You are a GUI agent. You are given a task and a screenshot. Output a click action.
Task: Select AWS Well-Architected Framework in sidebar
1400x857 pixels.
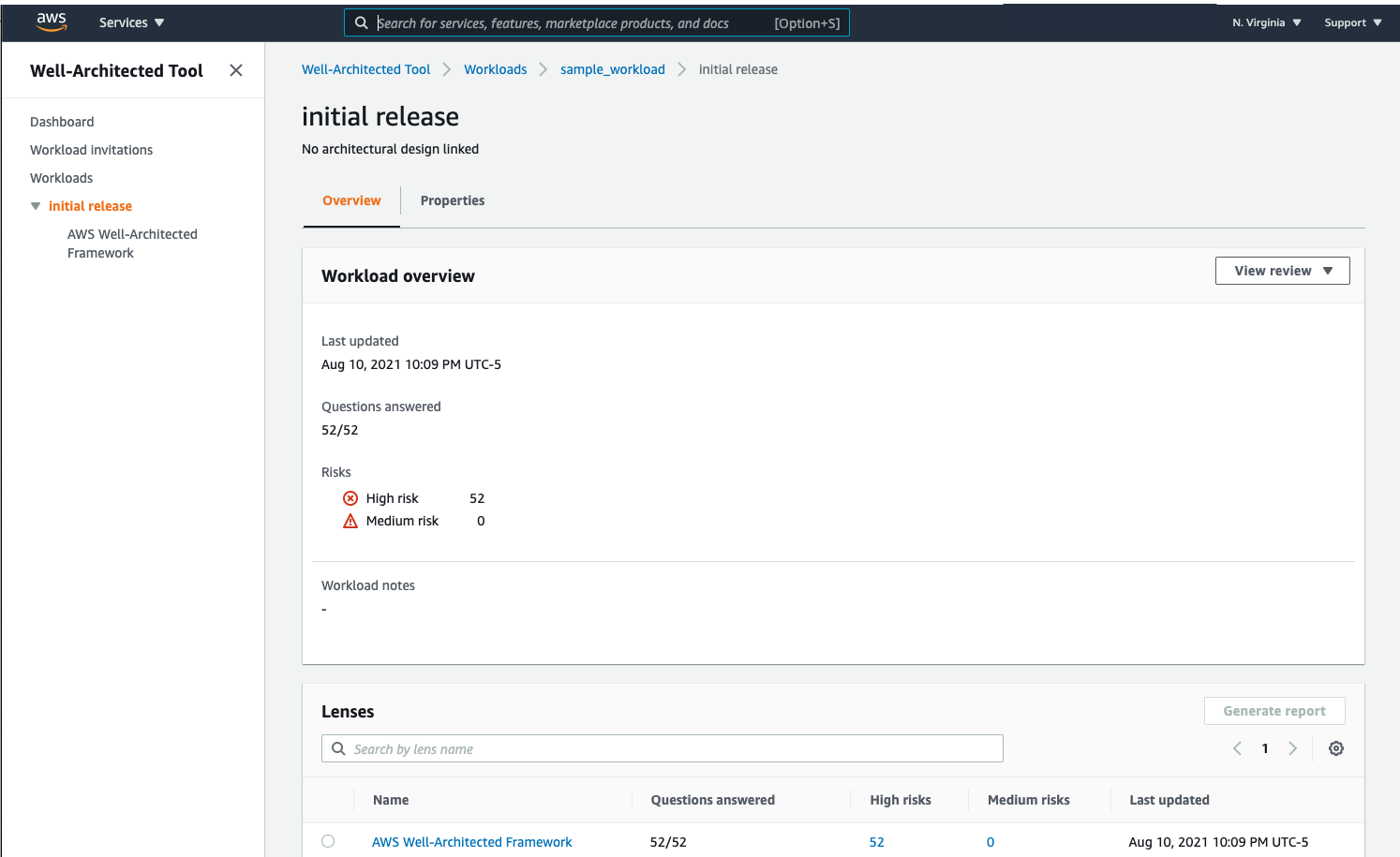132,244
